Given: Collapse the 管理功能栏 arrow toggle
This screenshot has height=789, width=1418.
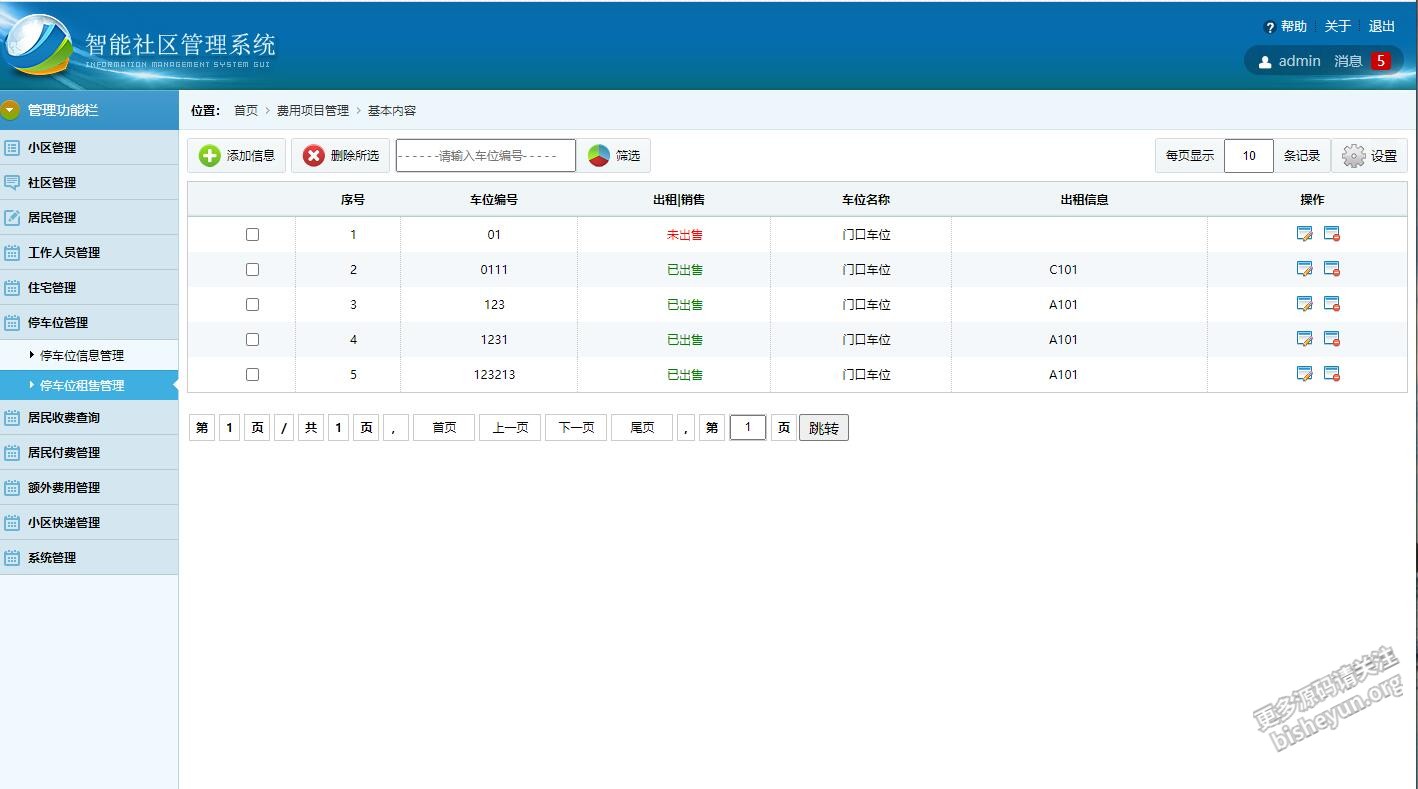Looking at the screenshot, I should tap(10, 110).
